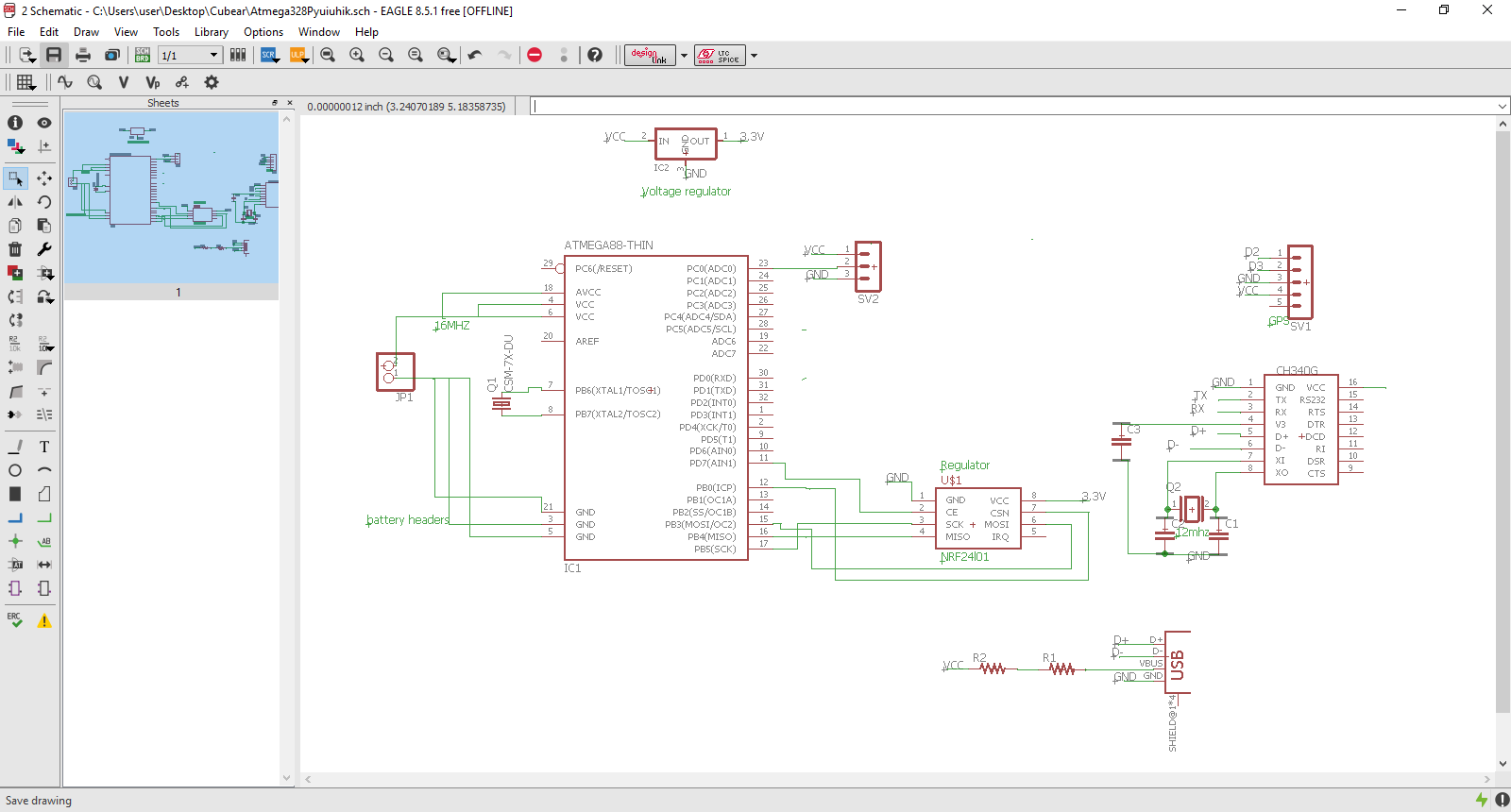
Task: Toggle the Show eye tool
Action: pos(44,123)
